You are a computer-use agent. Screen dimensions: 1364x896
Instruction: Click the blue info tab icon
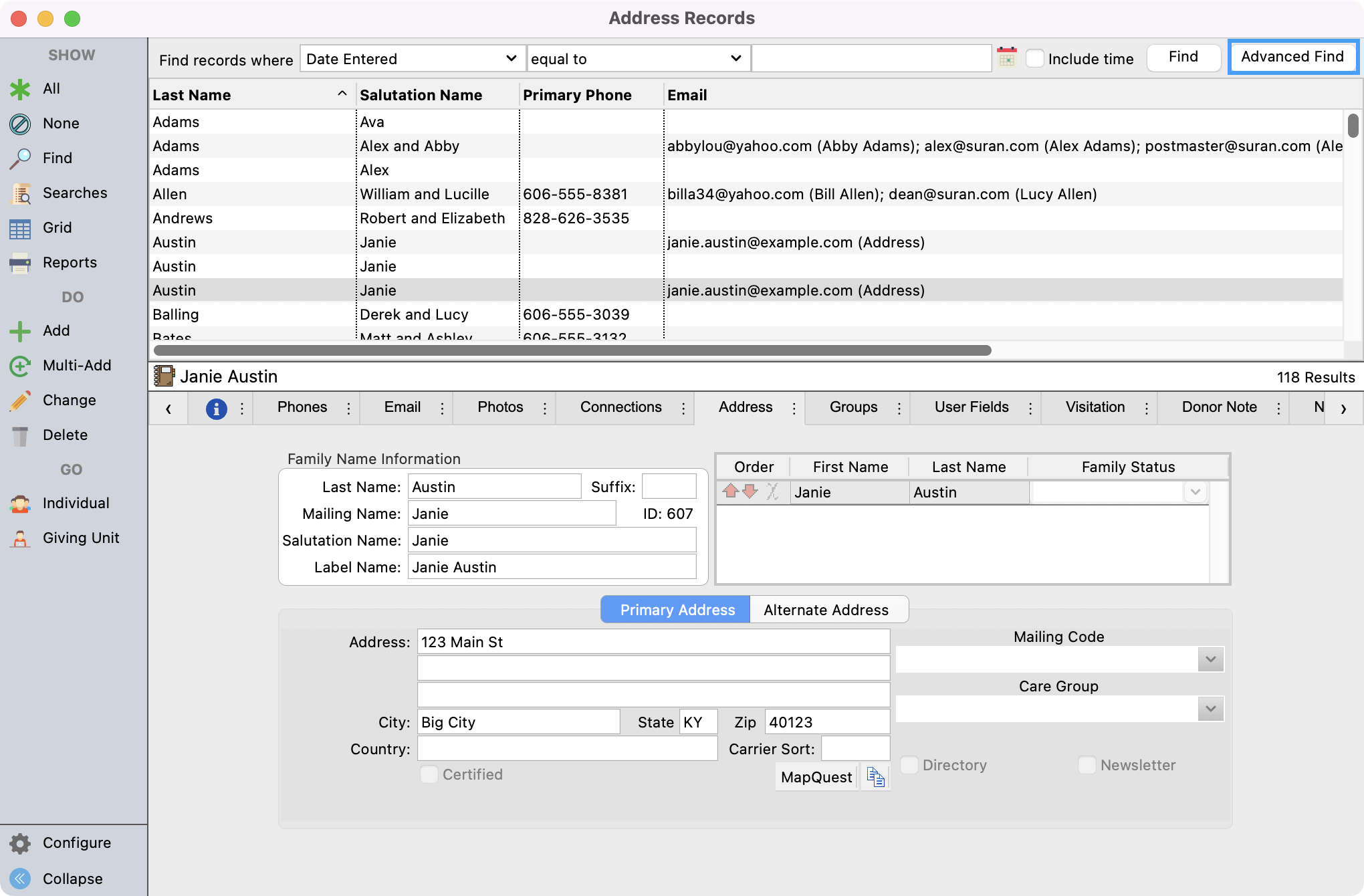coord(216,409)
